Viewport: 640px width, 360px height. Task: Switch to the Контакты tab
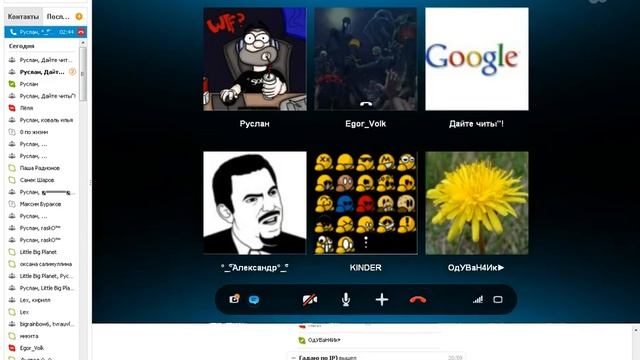[23, 17]
